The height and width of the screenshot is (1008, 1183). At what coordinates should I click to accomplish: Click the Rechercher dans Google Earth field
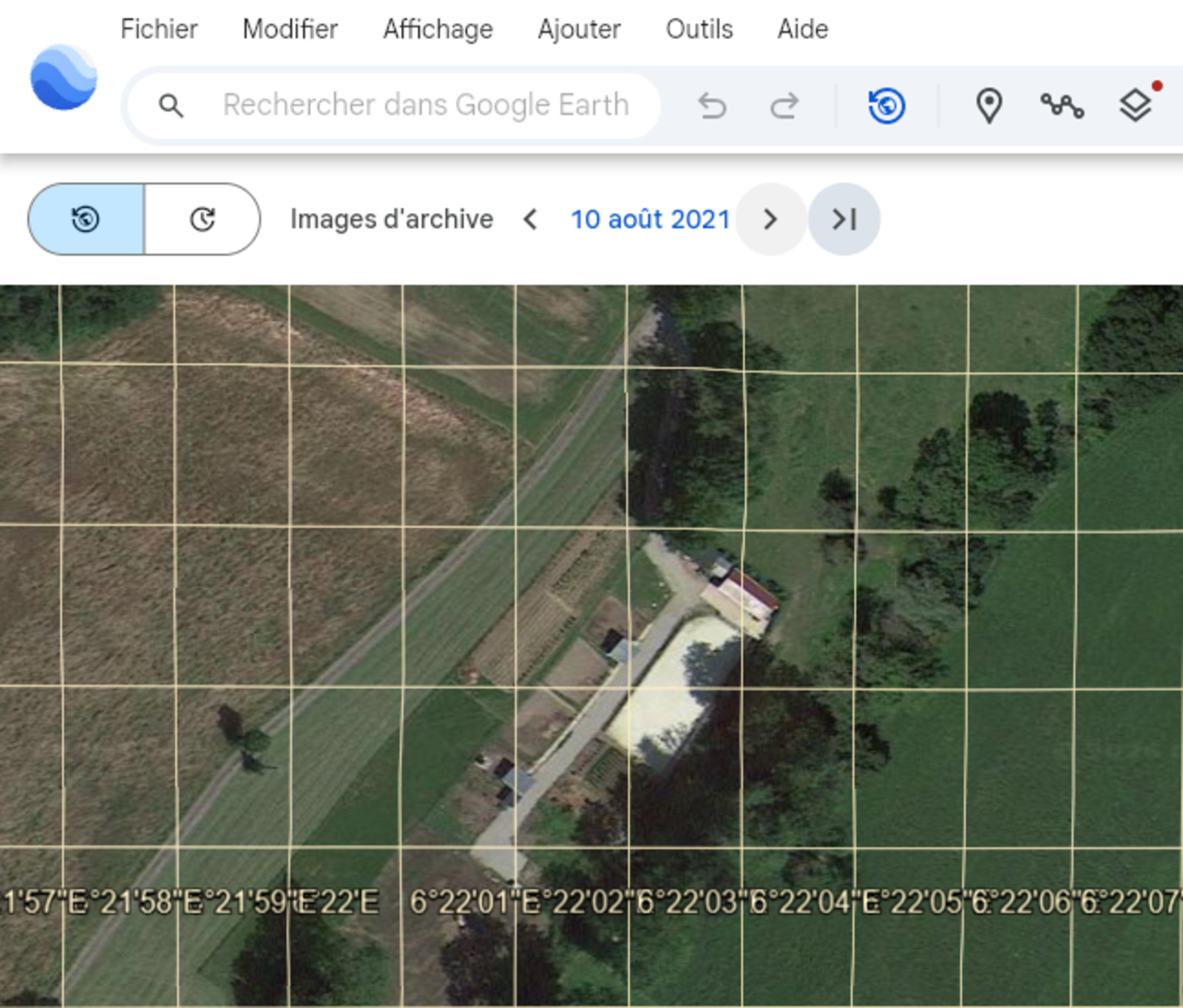(x=426, y=106)
